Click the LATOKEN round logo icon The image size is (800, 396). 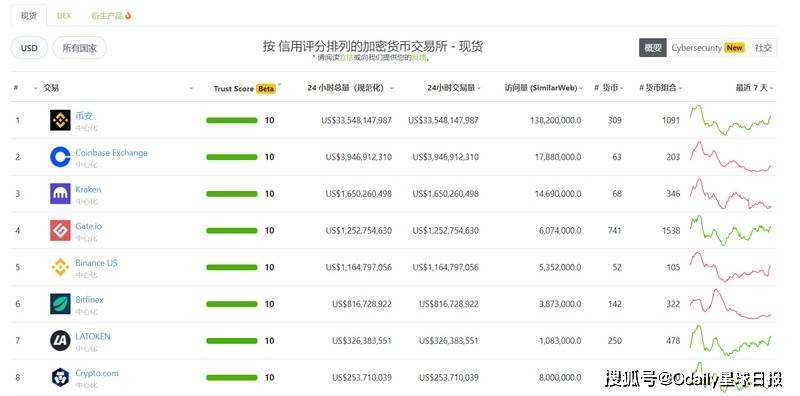click(x=60, y=340)
